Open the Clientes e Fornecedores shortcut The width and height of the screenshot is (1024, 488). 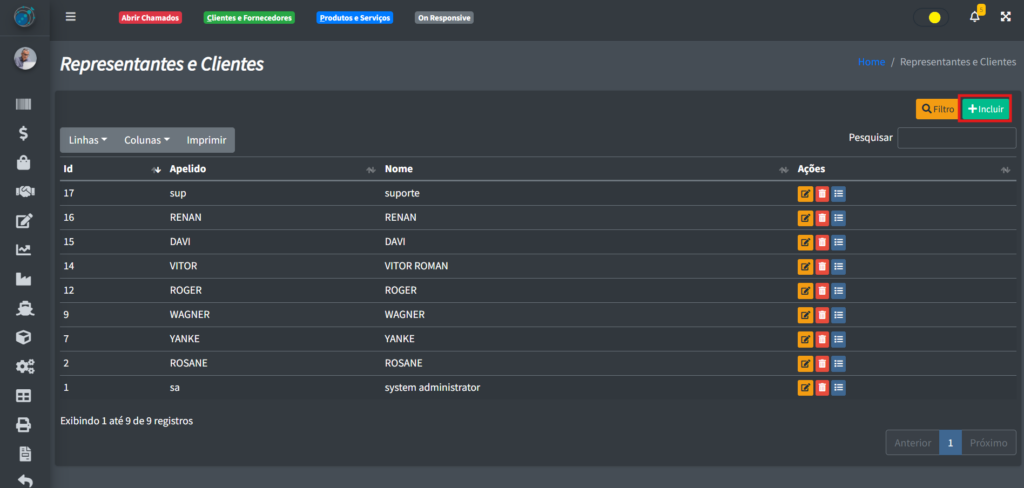(249, 18)
